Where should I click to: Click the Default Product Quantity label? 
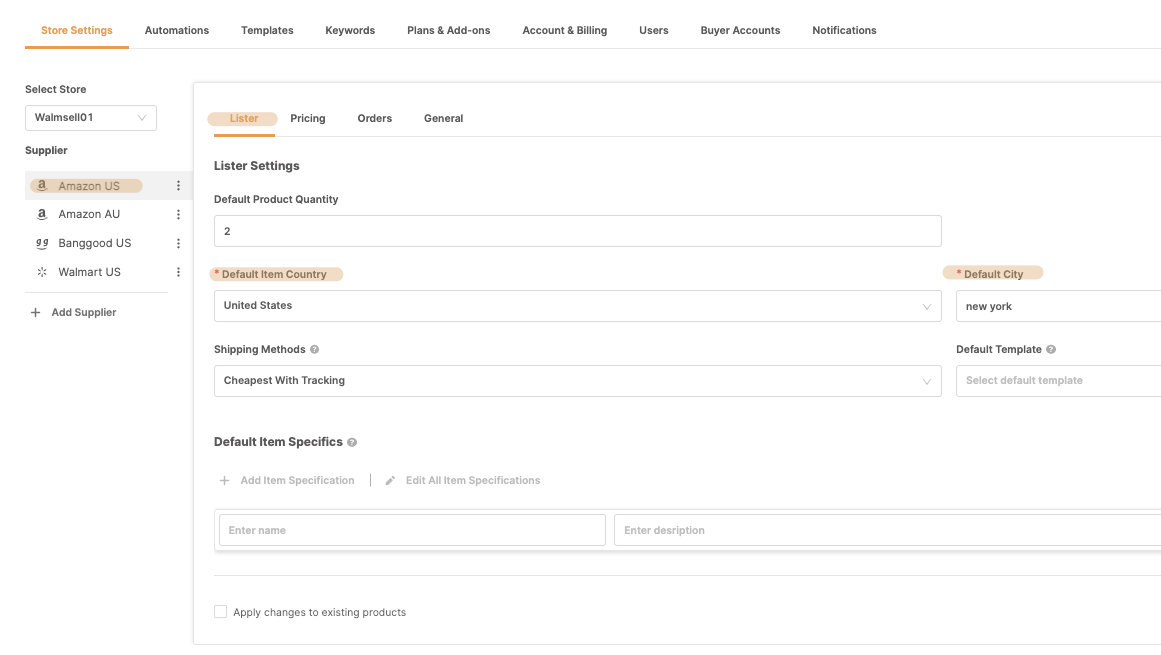(x=276, y=199)
